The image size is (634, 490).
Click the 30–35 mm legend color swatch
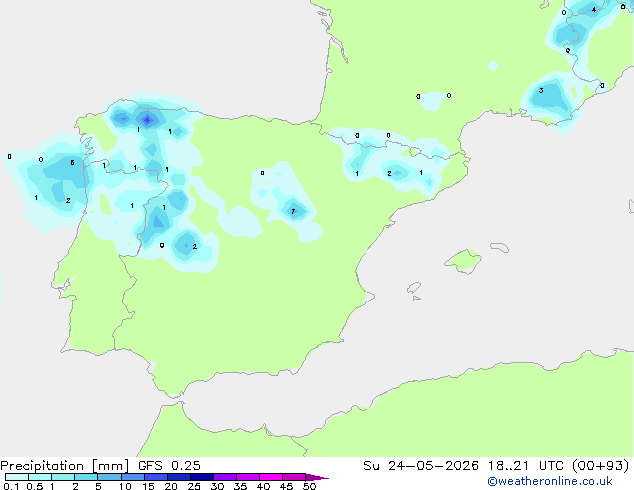pyautogui.click(x=224, y=477)
